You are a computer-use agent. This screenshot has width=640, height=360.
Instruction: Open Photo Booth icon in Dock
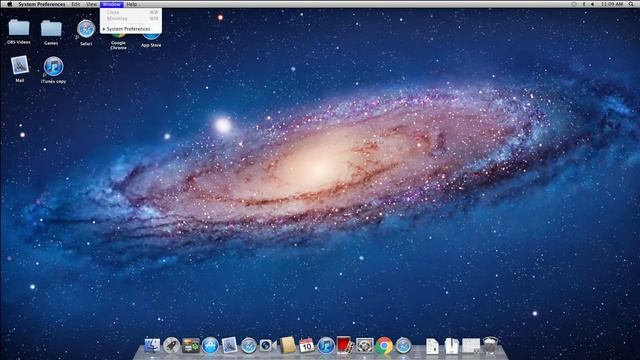(345, 345)
